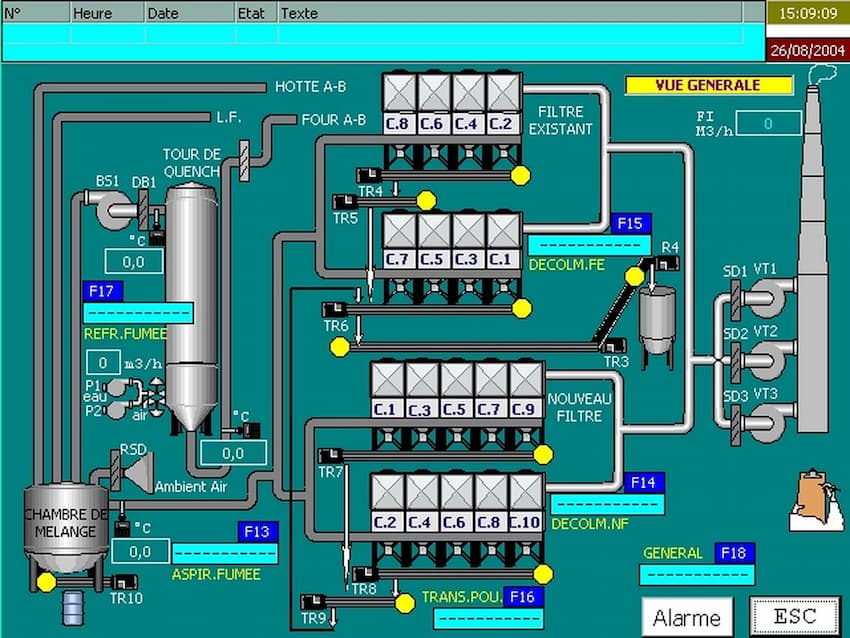Screen dimensions: 850x638
Task: Select F13 ASPIR.FUMEE function key
Action: pyautogui.click(x=257, y=531)
